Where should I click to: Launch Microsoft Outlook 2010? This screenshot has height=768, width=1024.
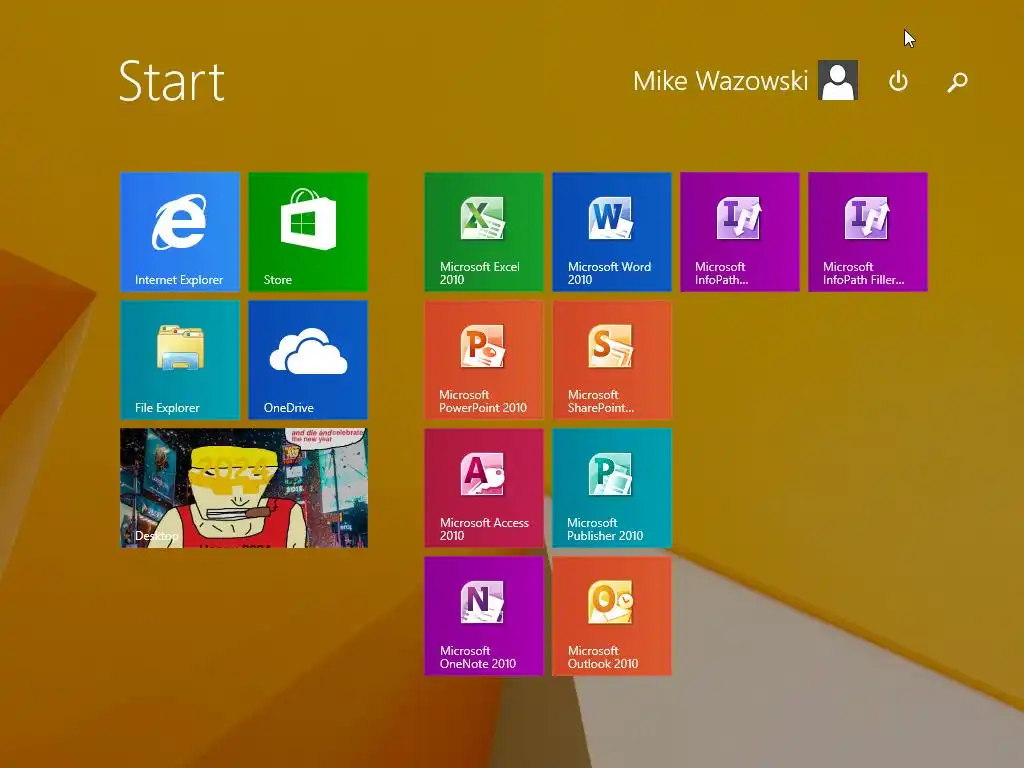coord(612,616)
